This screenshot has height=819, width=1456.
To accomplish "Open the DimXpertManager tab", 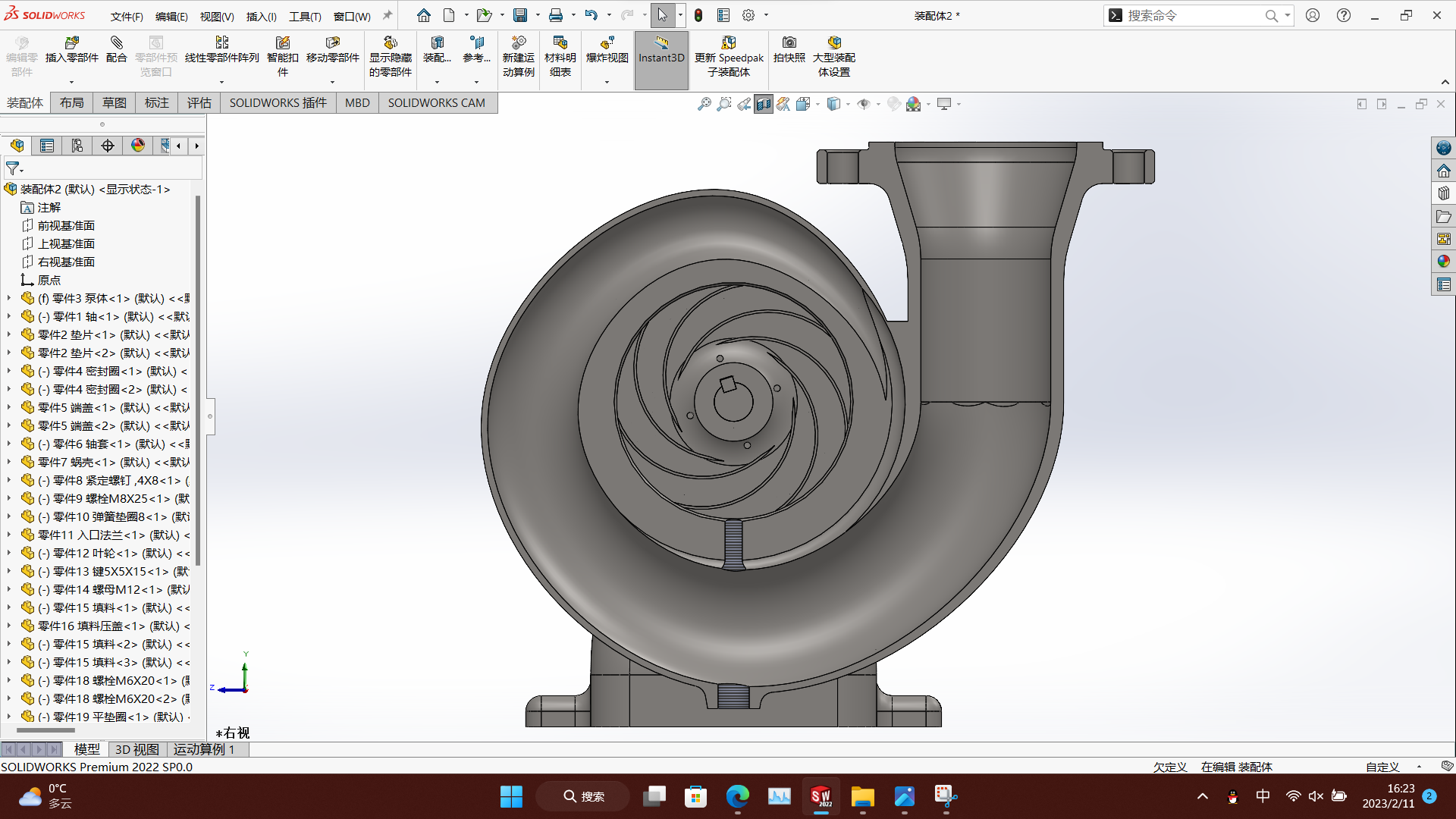I will 108,146.
